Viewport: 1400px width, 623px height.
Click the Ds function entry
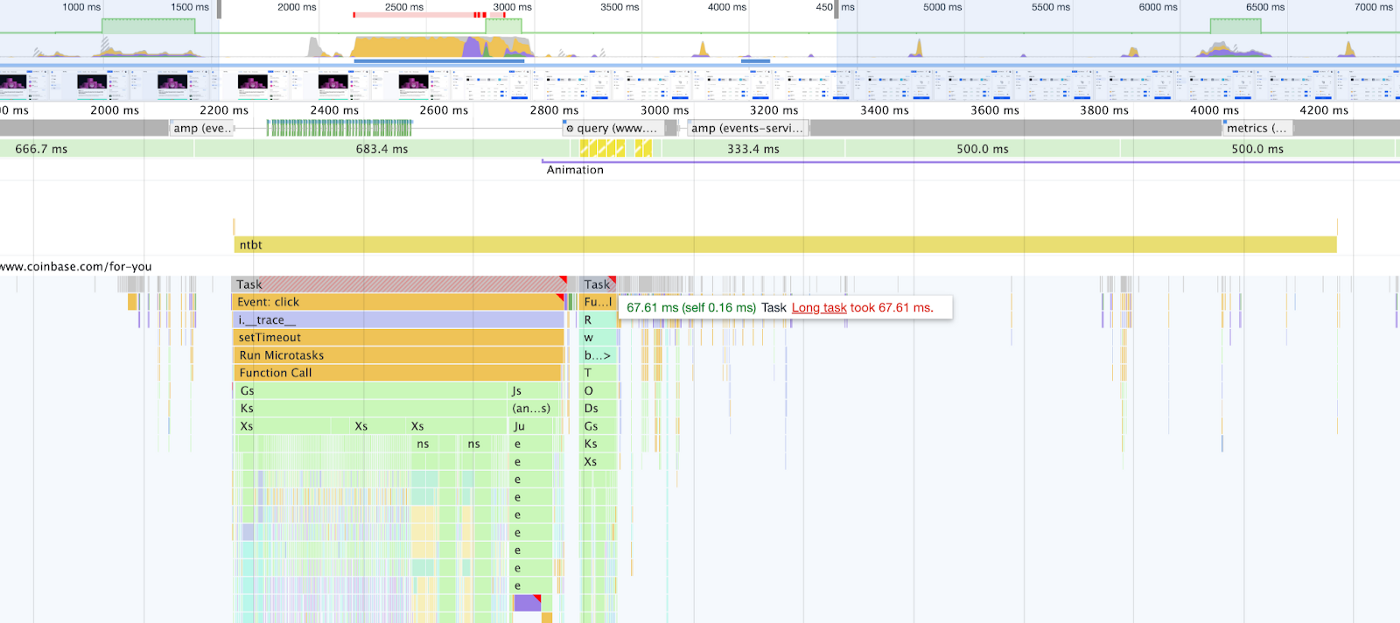pyautogui.click(x=598, y=409)
